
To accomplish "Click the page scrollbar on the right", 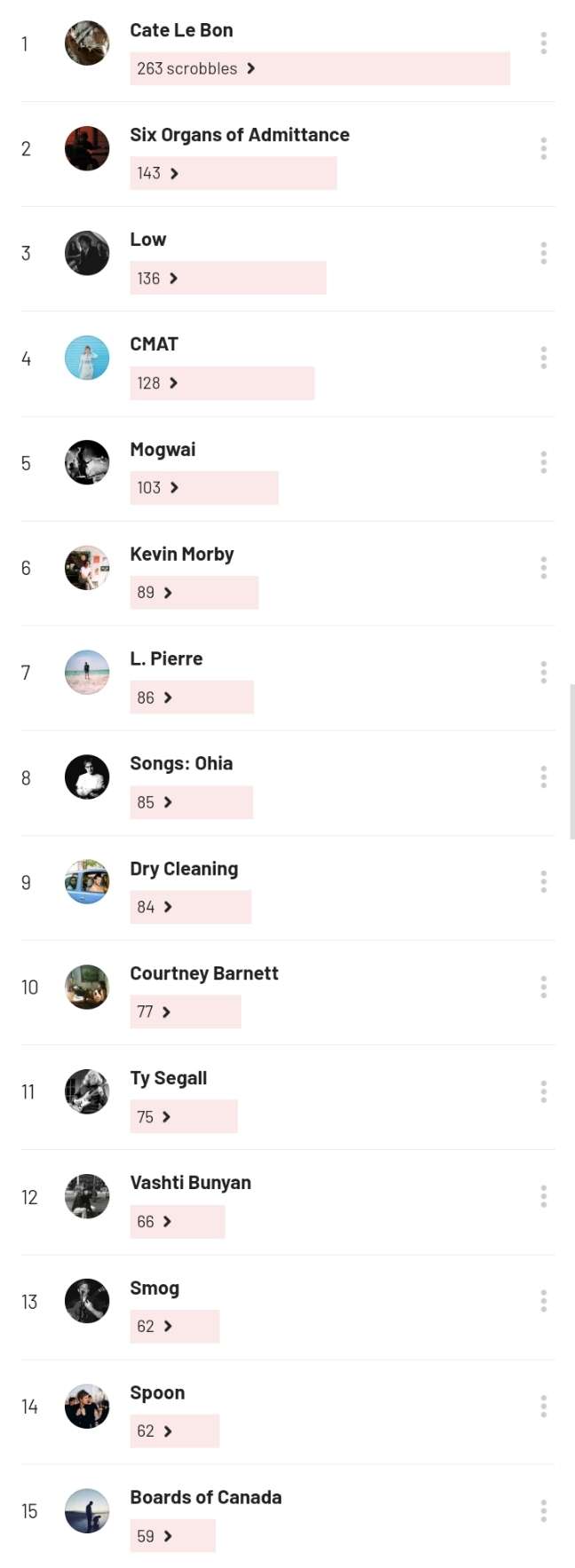I will coord(571,761).
